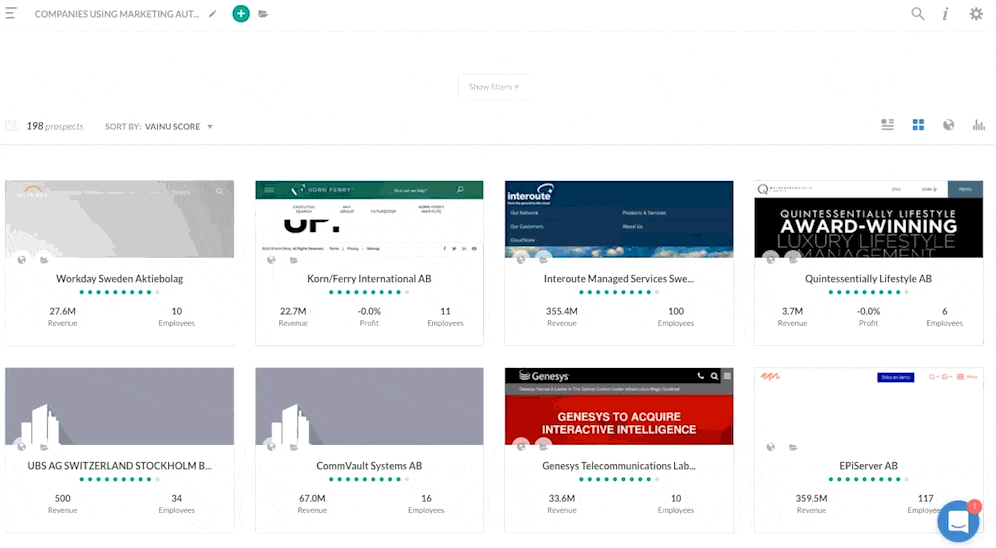Click the info icon in the header
The image size is (996, 548).
[x=945, y=14]
